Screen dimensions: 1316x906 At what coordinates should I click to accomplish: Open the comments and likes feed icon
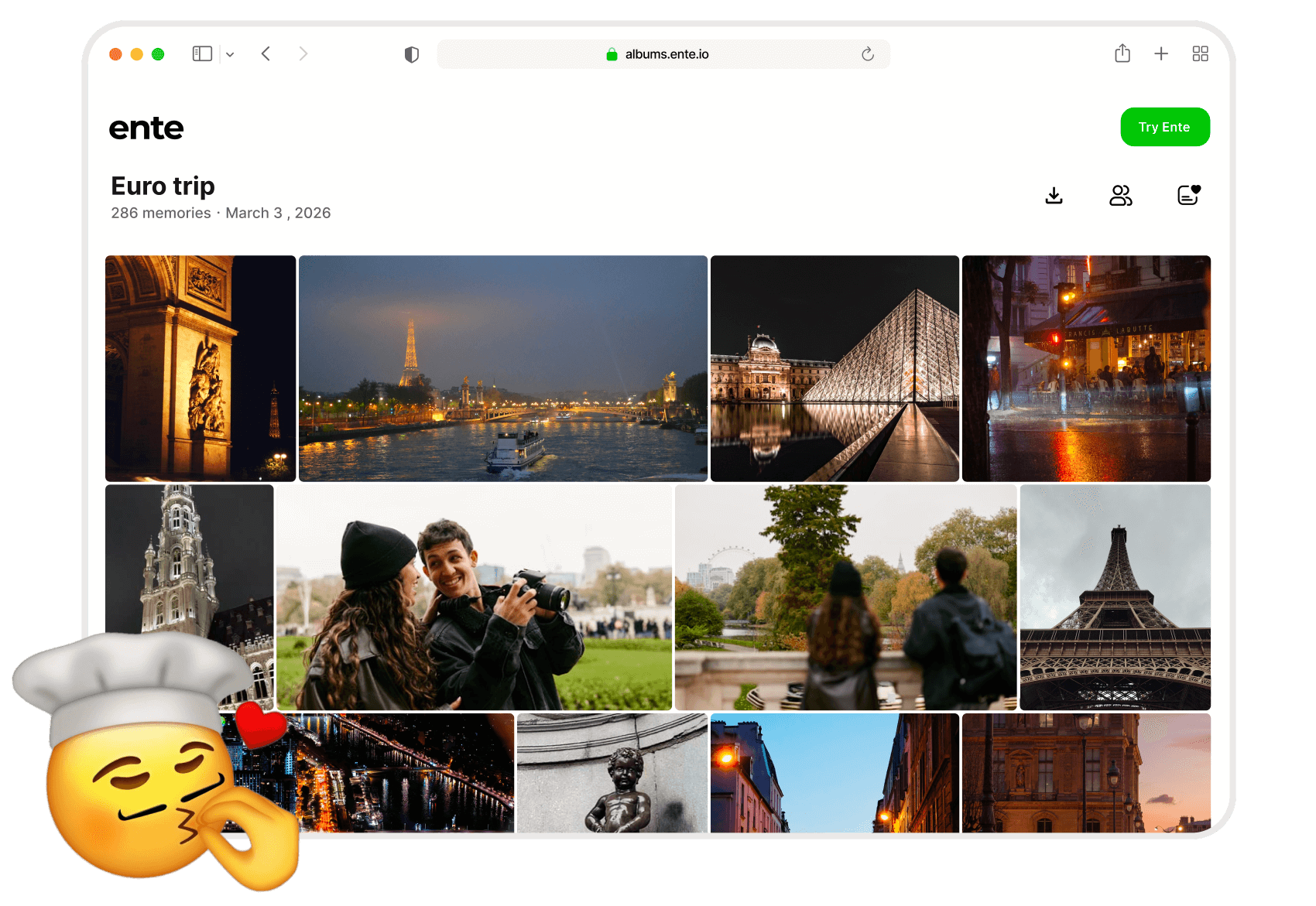tap(1189, 195)
